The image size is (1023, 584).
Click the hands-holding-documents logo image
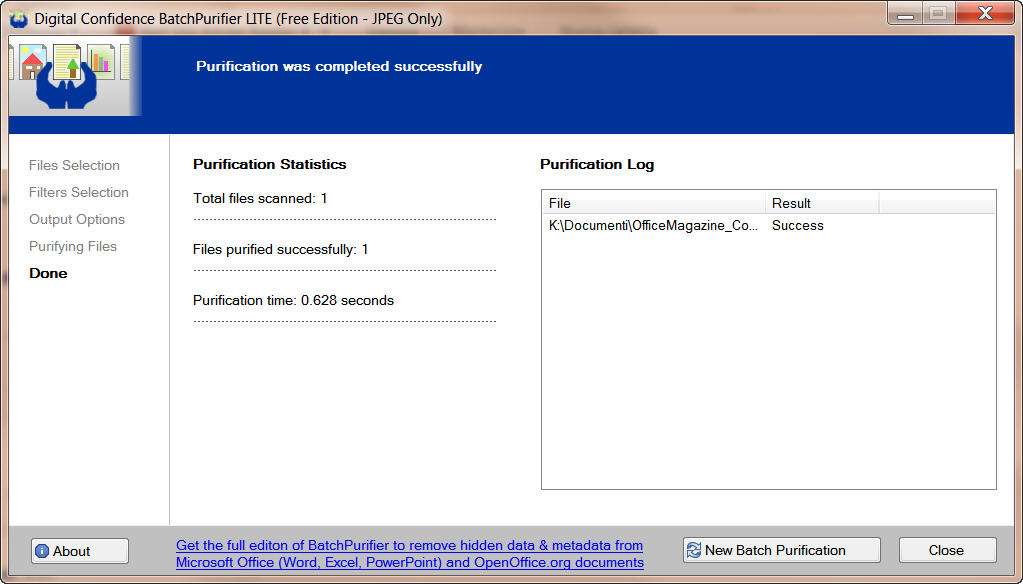point(70,75)
